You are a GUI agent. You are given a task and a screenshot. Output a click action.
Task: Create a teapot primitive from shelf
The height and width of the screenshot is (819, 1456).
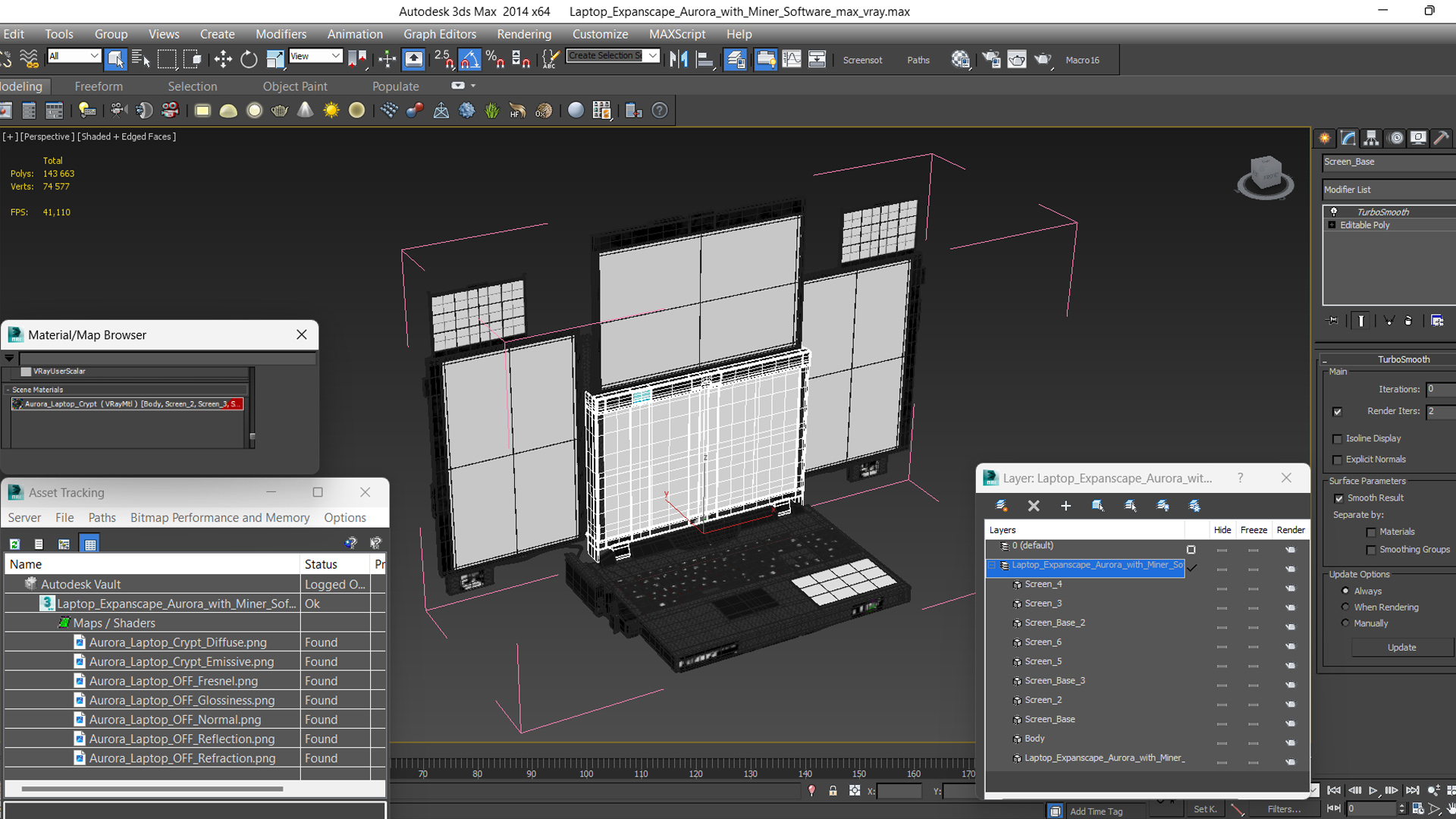(x=280, y=111)
